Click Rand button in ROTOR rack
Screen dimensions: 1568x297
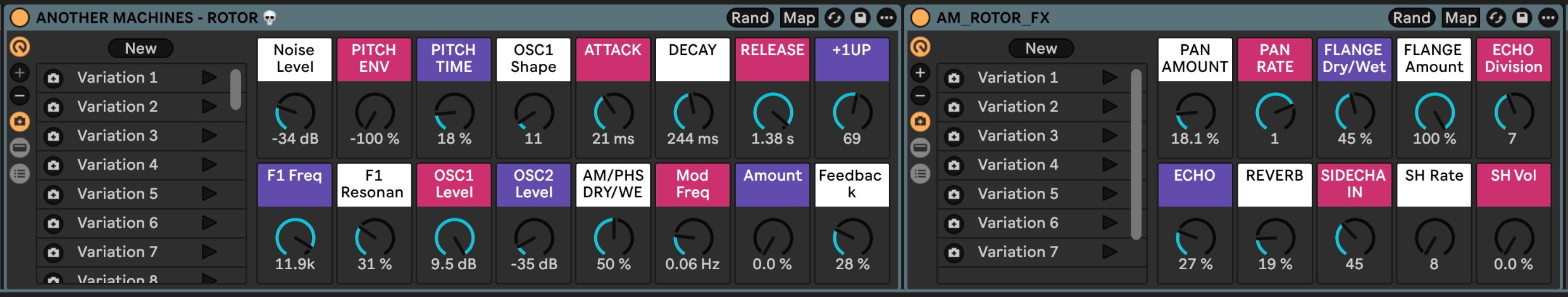(x=750, y=18)
